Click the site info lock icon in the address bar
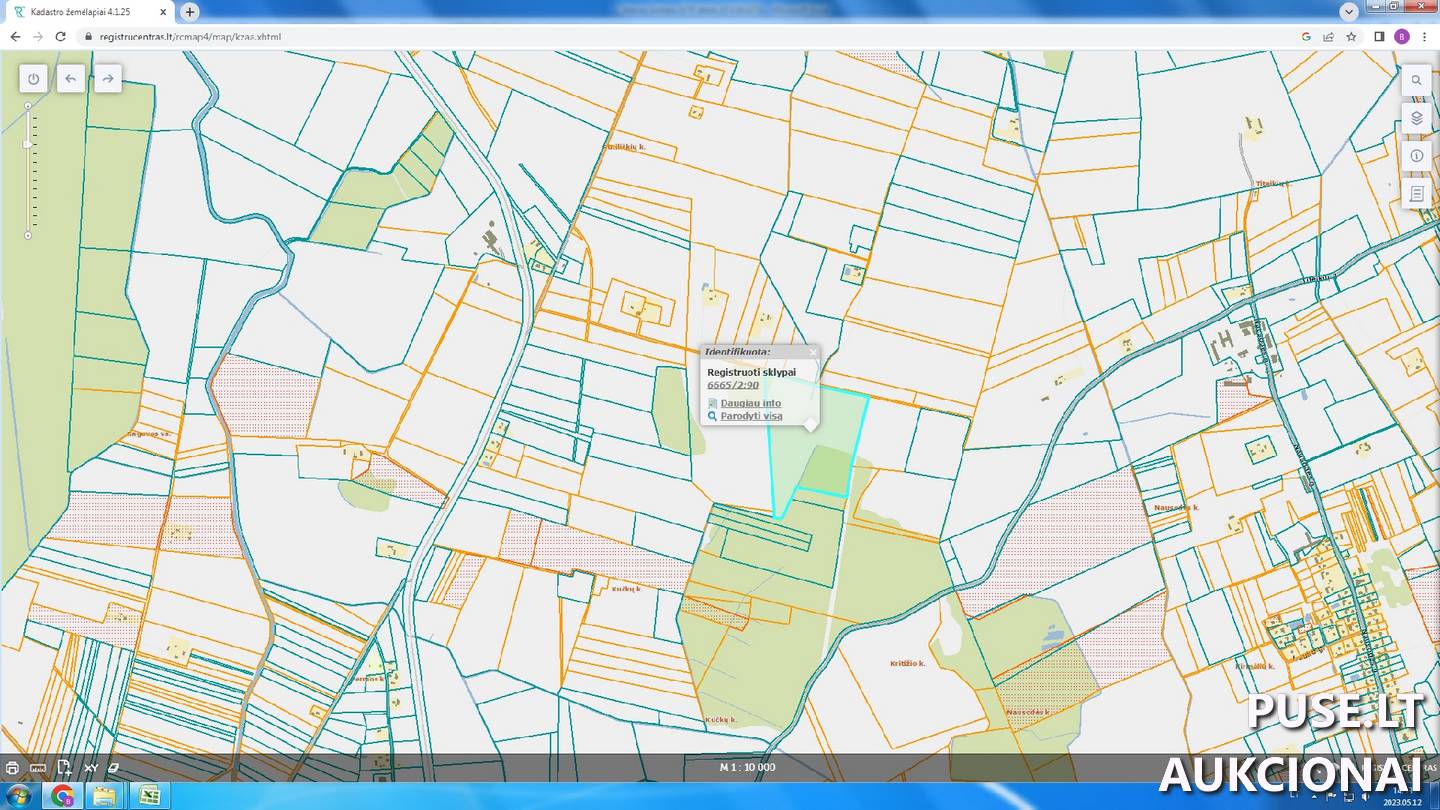 pos(89,37)
